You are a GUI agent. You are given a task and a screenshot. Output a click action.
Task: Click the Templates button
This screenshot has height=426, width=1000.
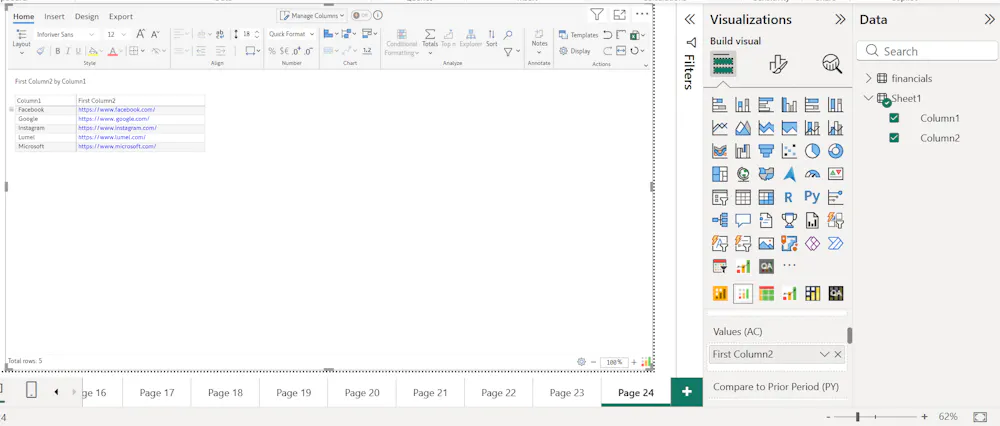[578, 35]
